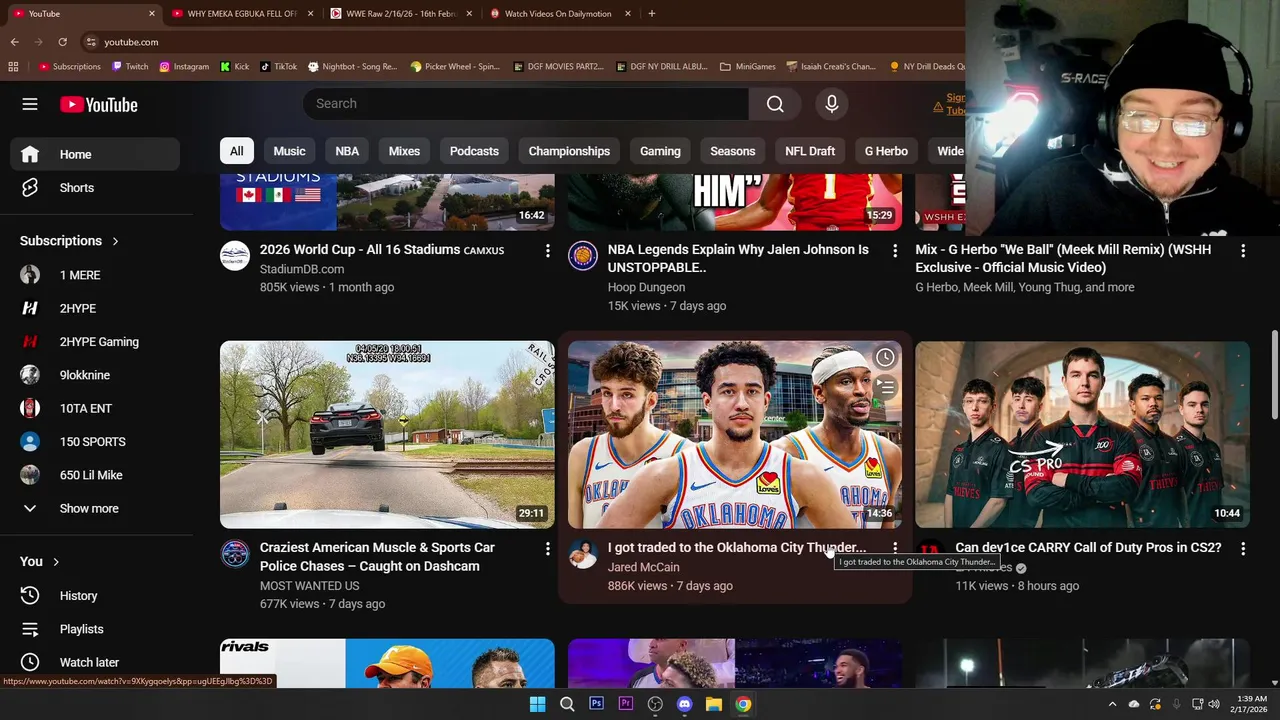Select the G Herbo filter chip
Screen dimensions: 1280x720
[x=886, y=151]
